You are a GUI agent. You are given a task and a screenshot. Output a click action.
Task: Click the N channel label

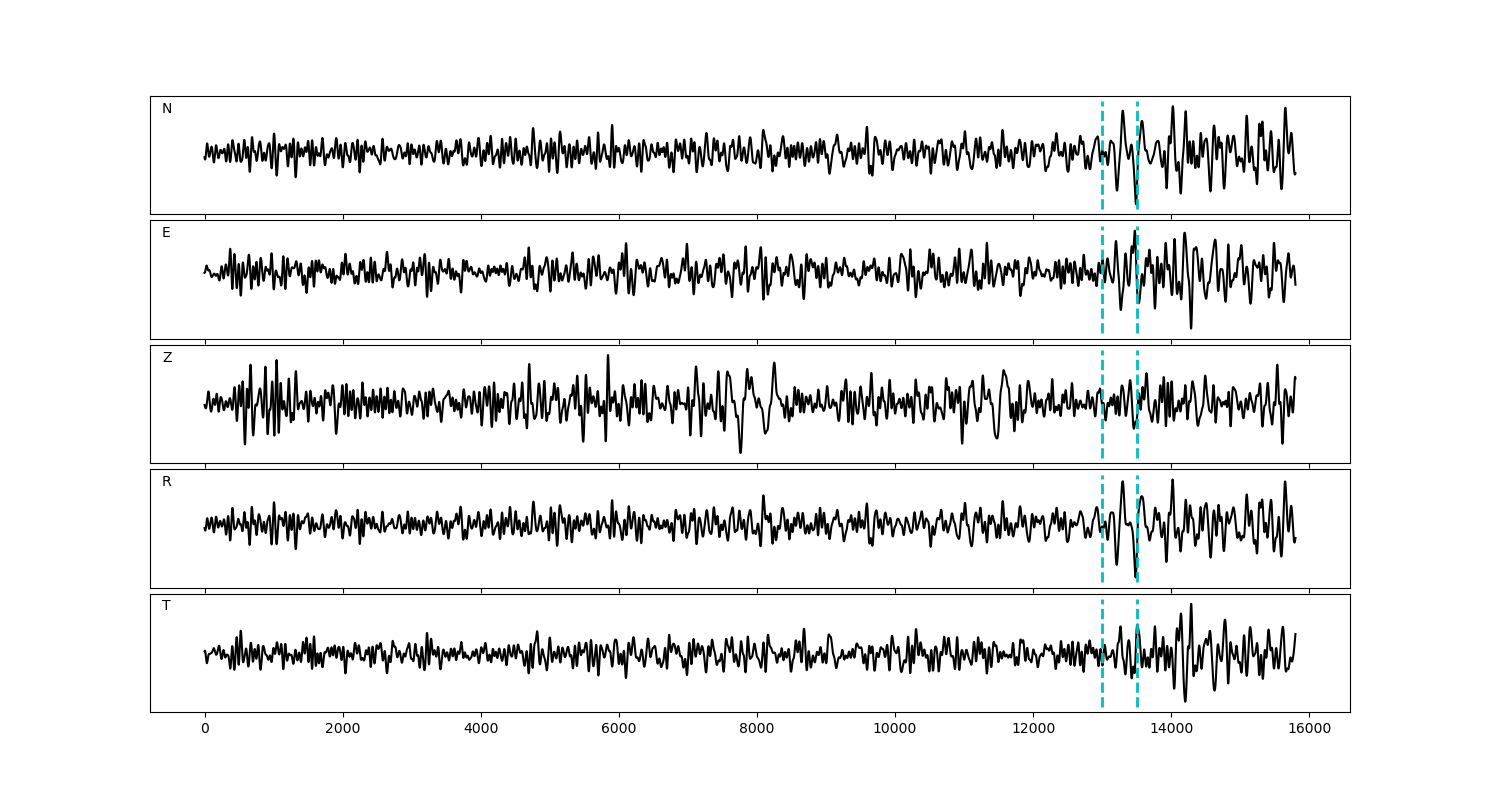(167, 109)
